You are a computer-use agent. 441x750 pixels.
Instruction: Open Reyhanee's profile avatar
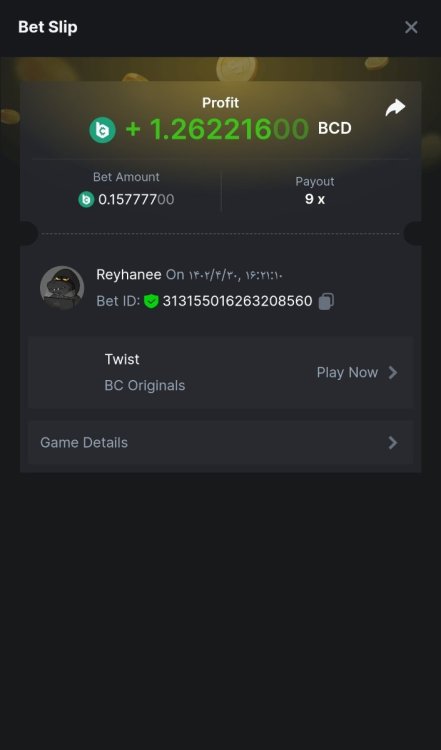click(x=62, y=288)
